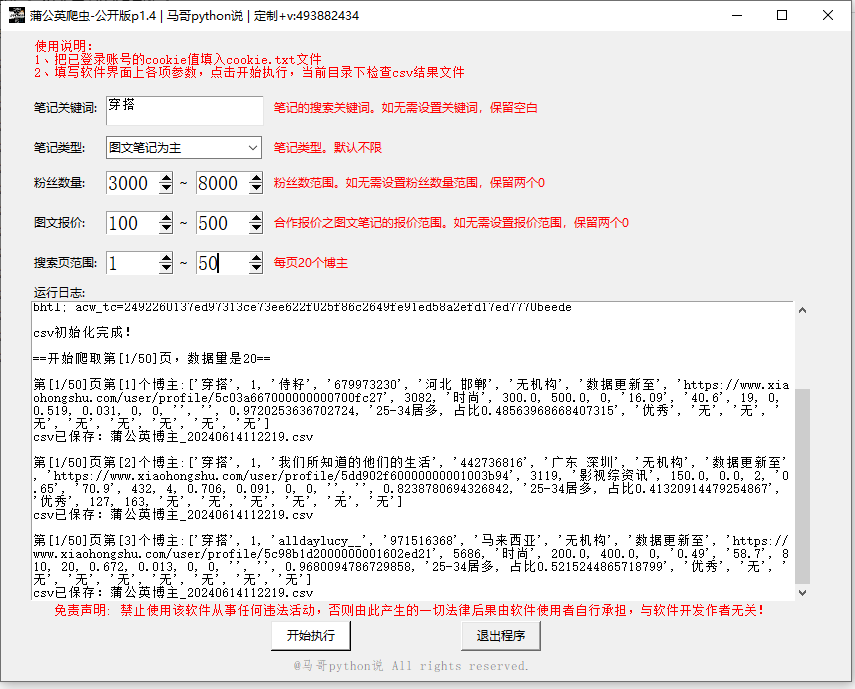
Task: Decrease start page 搜索页范围 down arrow
Action: click(x=166, y=269)
